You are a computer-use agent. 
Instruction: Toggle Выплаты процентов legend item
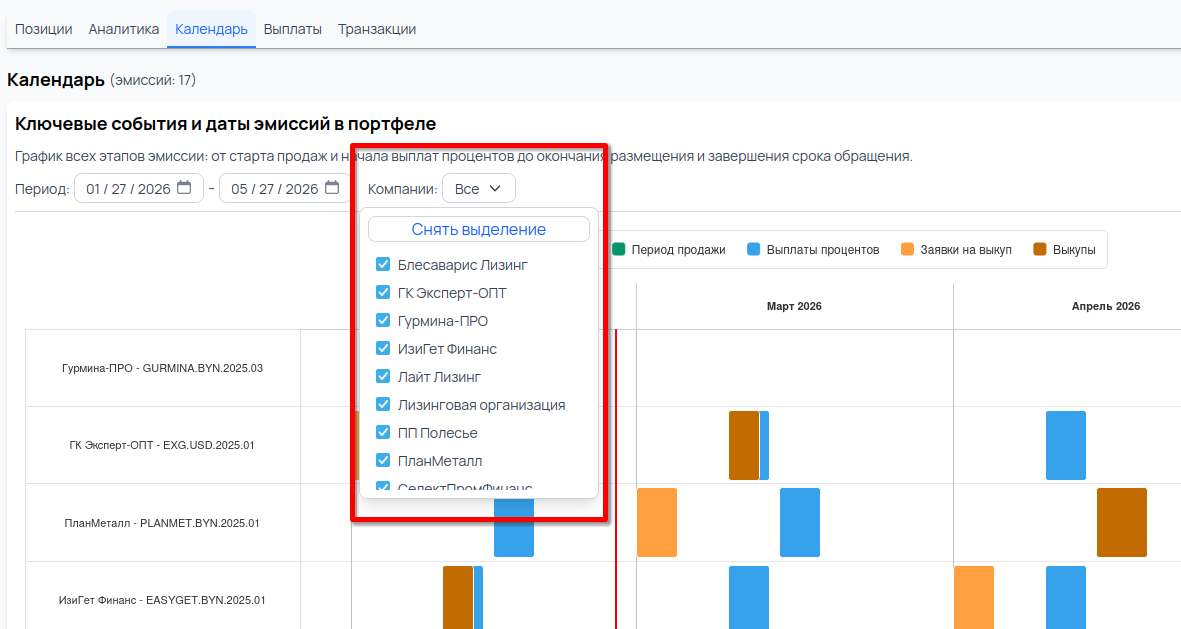tap(812, 249)
